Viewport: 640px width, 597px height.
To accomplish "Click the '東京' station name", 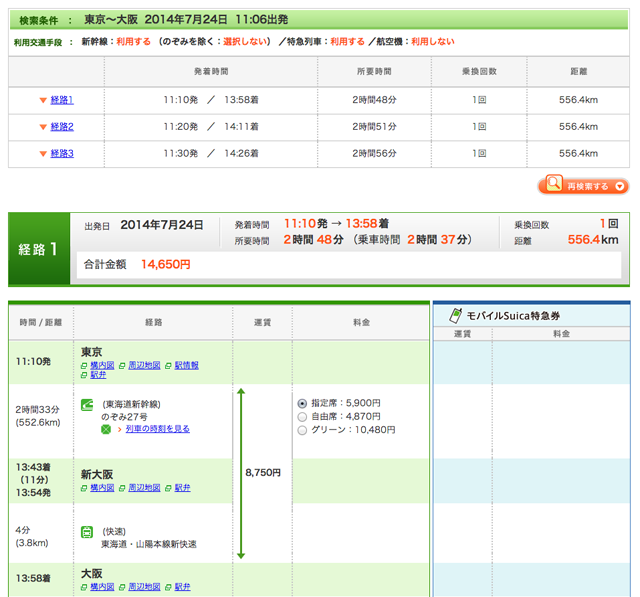I will [x=91, y=352].
